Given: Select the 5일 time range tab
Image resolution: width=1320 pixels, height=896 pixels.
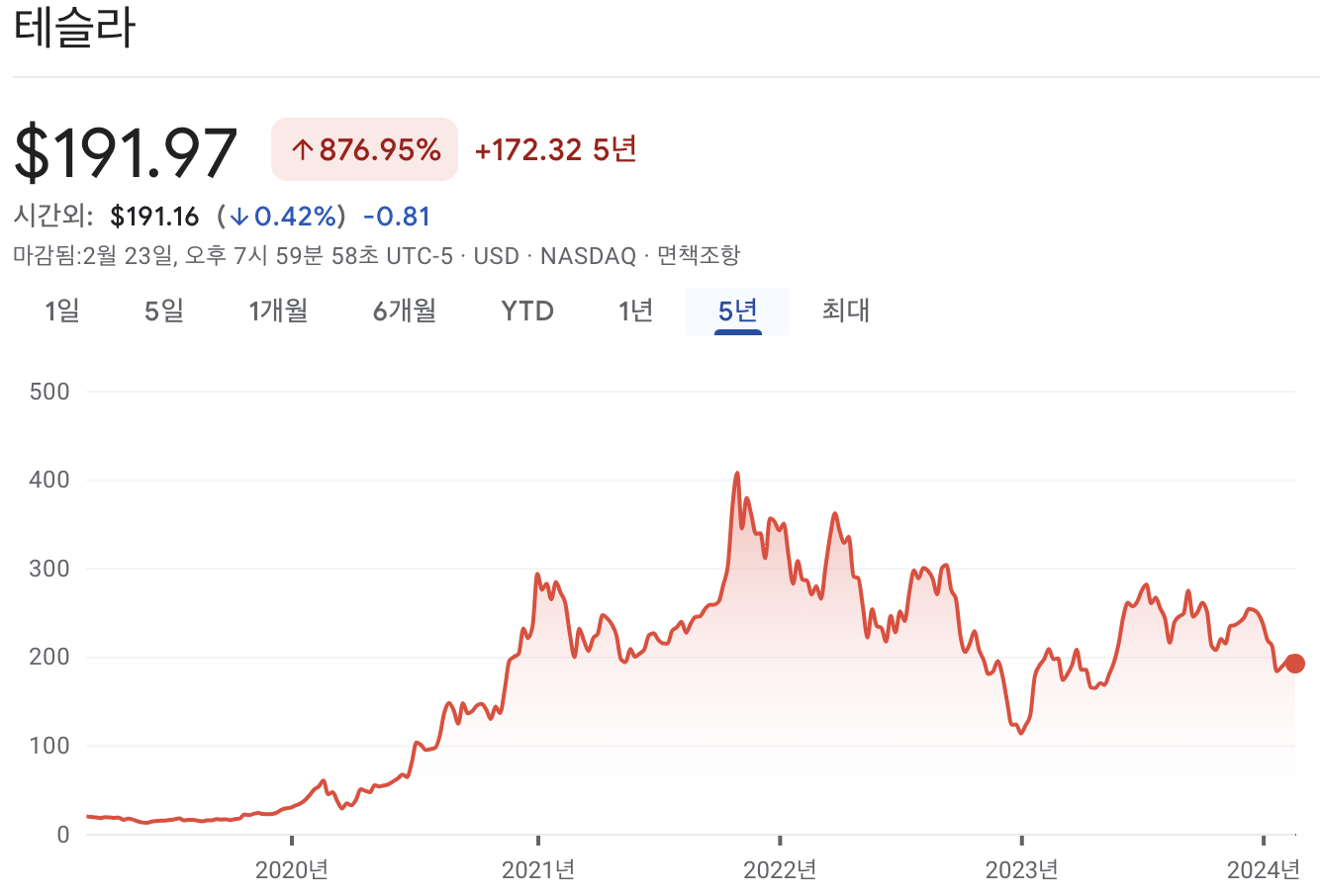Looking at the screenshot, I should click(x=163, y=311).
